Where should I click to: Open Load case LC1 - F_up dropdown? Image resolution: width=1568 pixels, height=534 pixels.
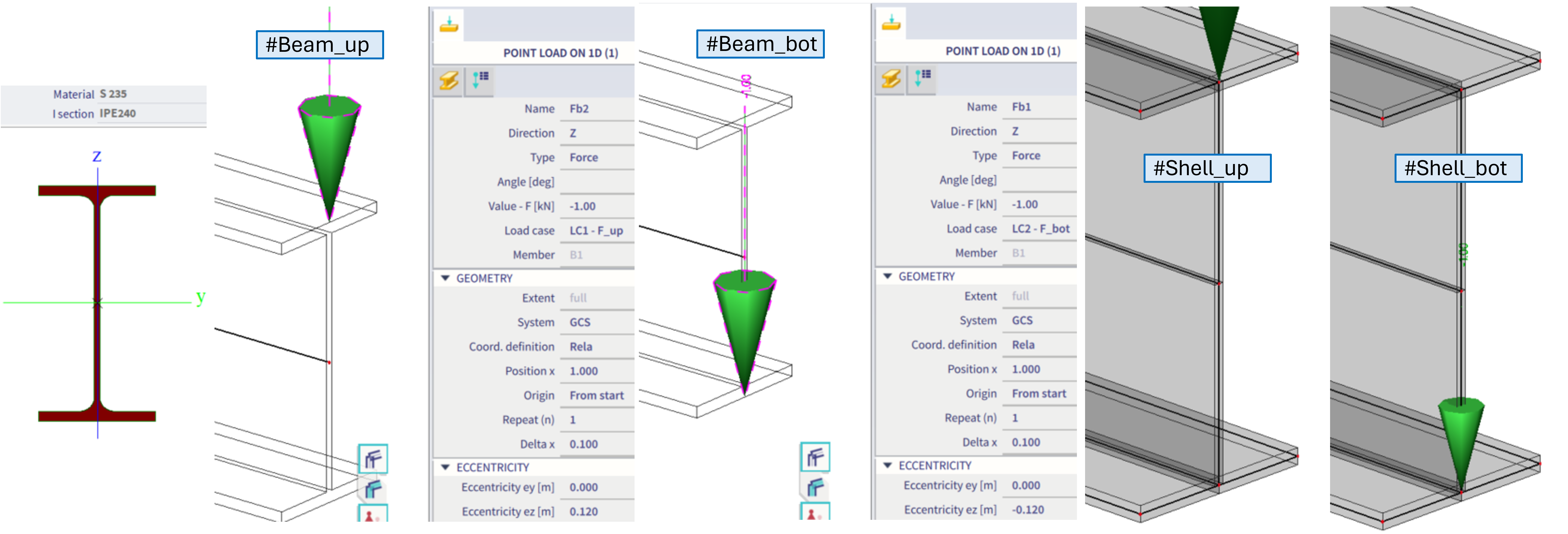(x=596, y=231)
